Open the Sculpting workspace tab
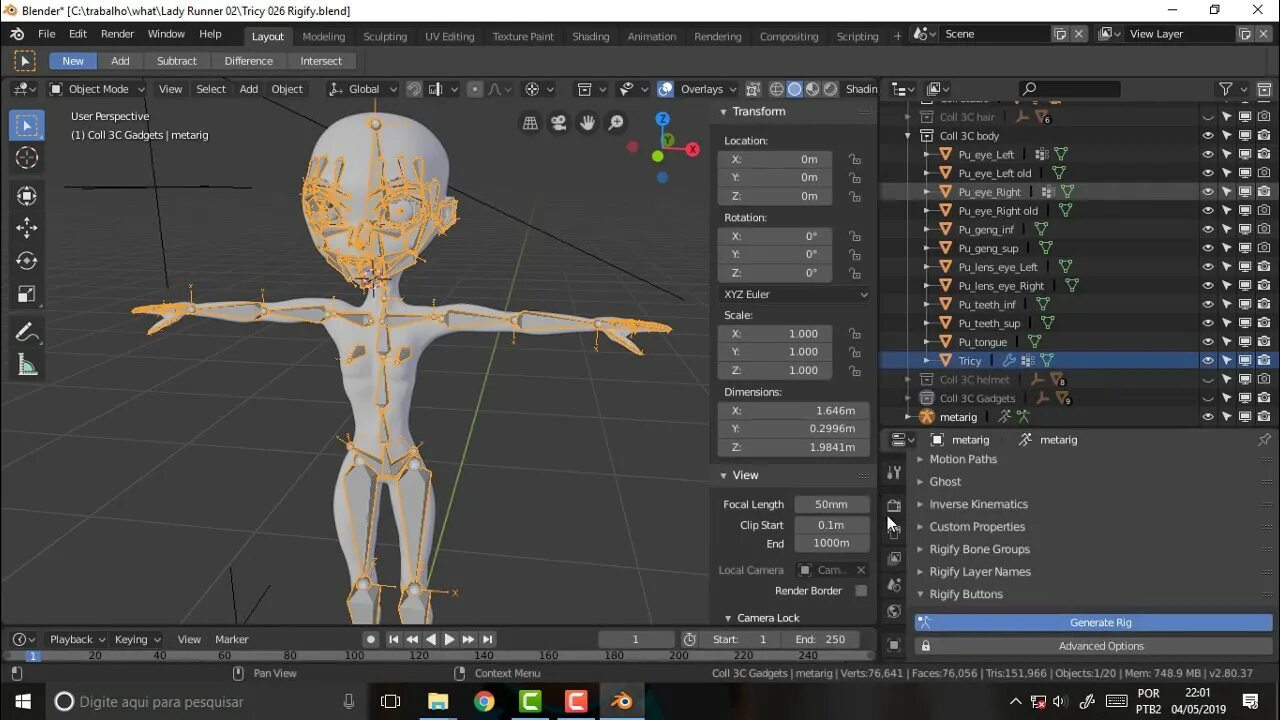This screenshot has width=1280, height=720. pos(385,36)
